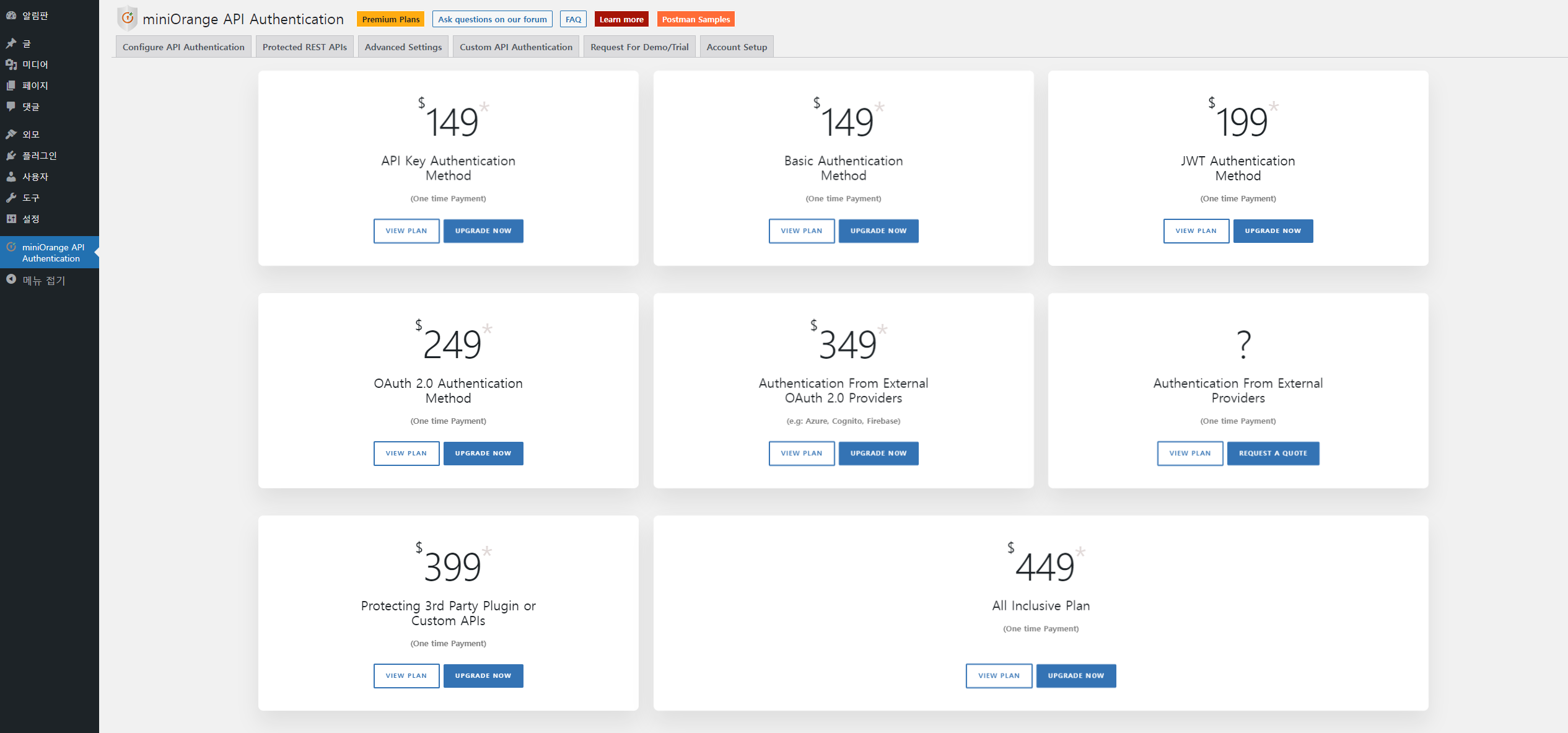Click the Comments bubble icon in the sidebar
The height and width of the screenshot is (733, 1568).
pyautogui.click(x=11, y=107)
